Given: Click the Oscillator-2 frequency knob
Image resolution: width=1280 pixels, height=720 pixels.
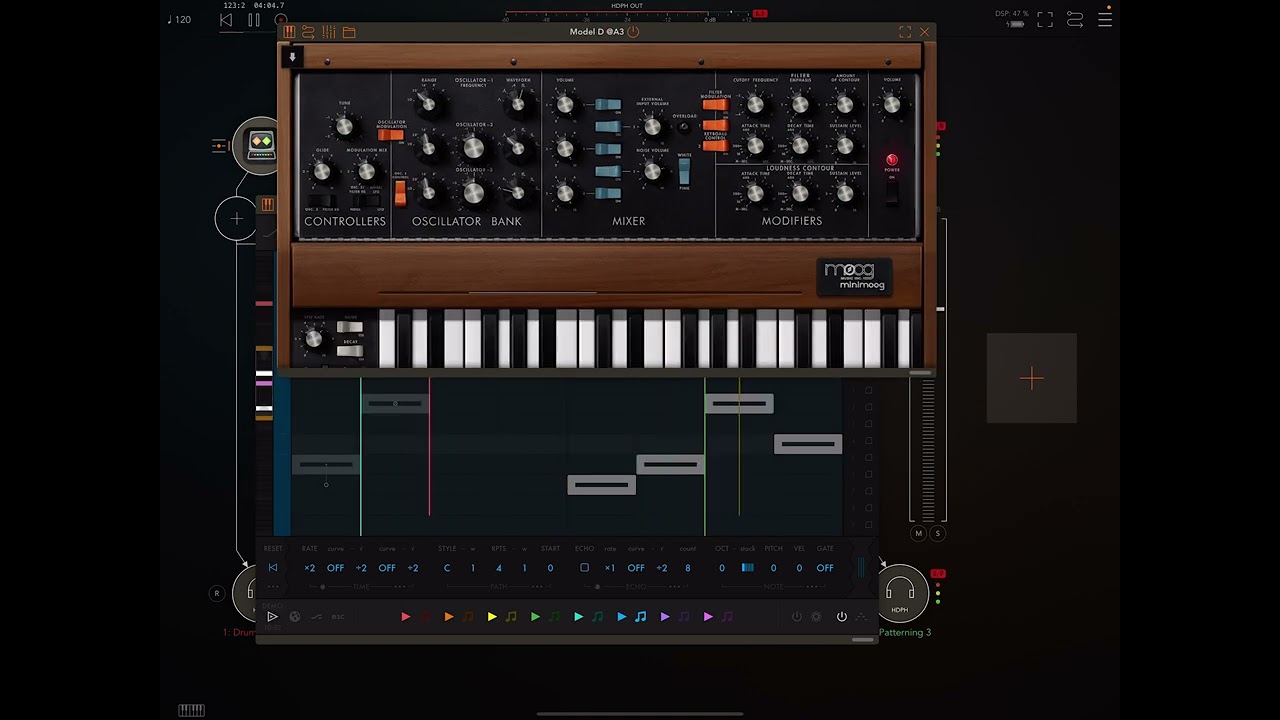Looking at the screenshot, I should click(x=474, y=149).
